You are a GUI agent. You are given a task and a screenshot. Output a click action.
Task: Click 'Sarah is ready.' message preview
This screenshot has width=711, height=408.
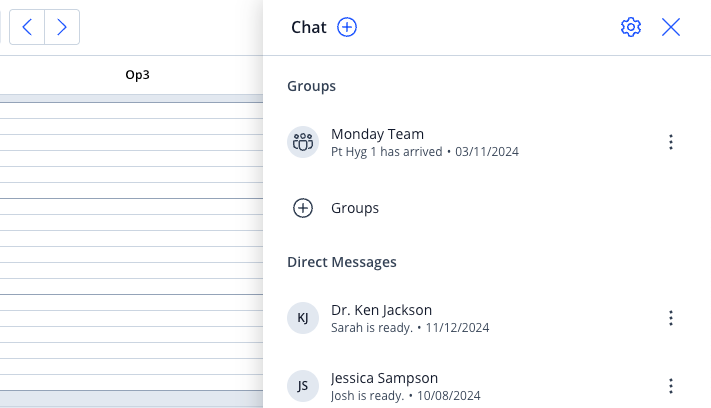[x=372, y=327]
